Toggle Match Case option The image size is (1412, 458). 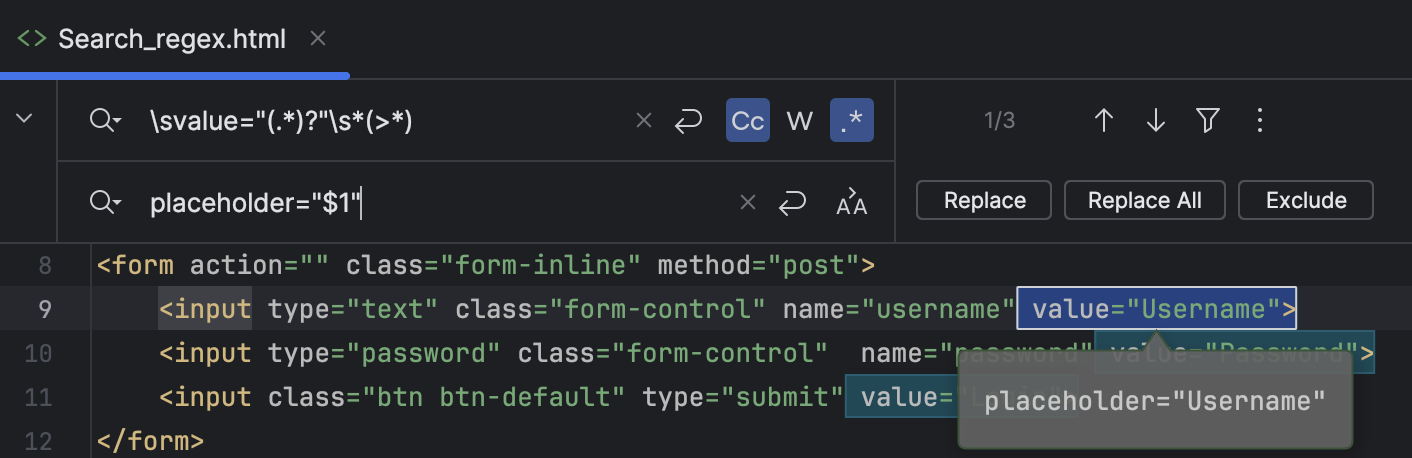click(x=748, y=121)
